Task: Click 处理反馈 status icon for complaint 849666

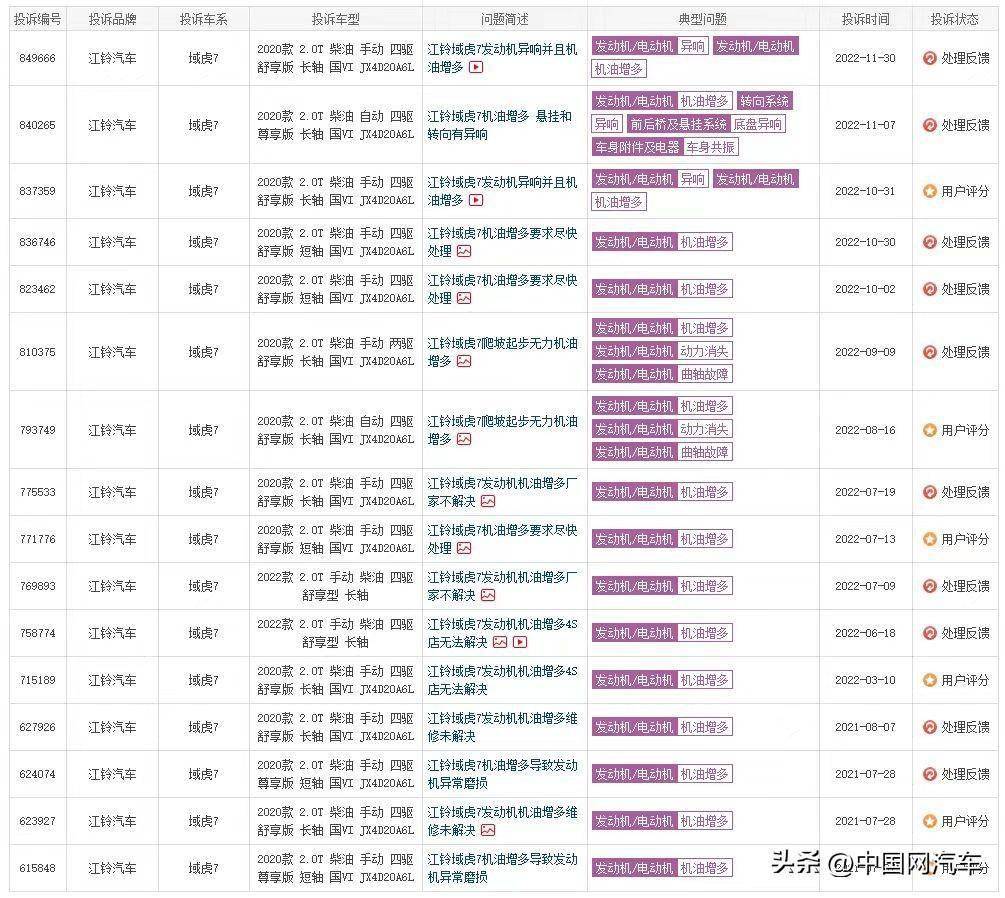Action: tap(929, 58)
